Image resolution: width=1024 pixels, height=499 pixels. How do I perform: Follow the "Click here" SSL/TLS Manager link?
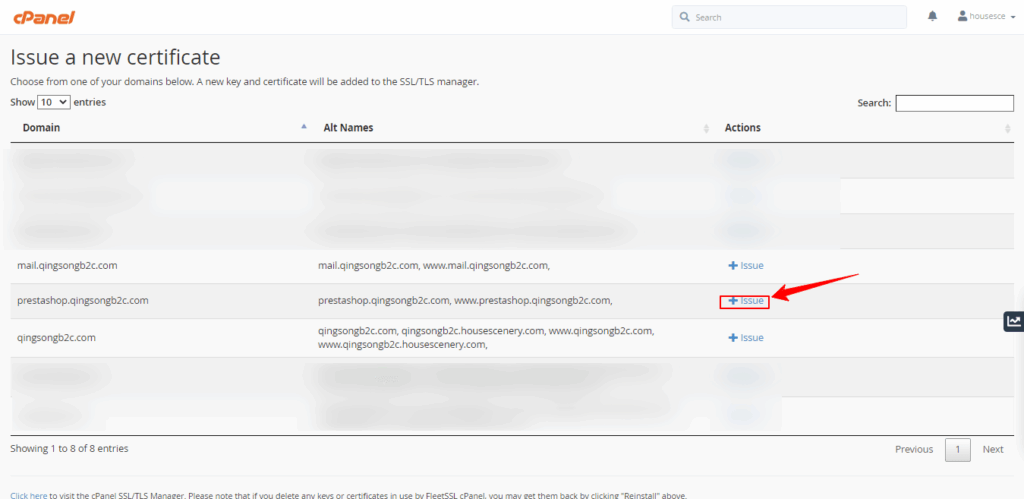click(x=28, y=495)
